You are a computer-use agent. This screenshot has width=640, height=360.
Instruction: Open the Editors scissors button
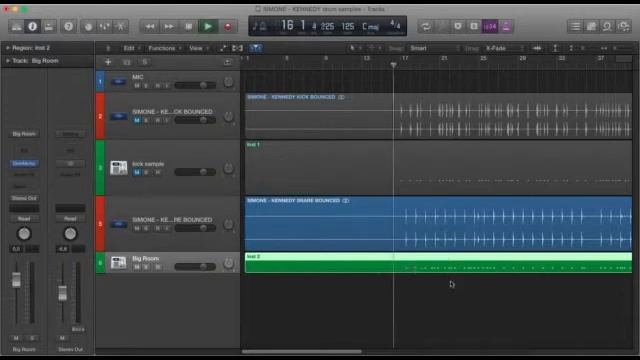121,27
